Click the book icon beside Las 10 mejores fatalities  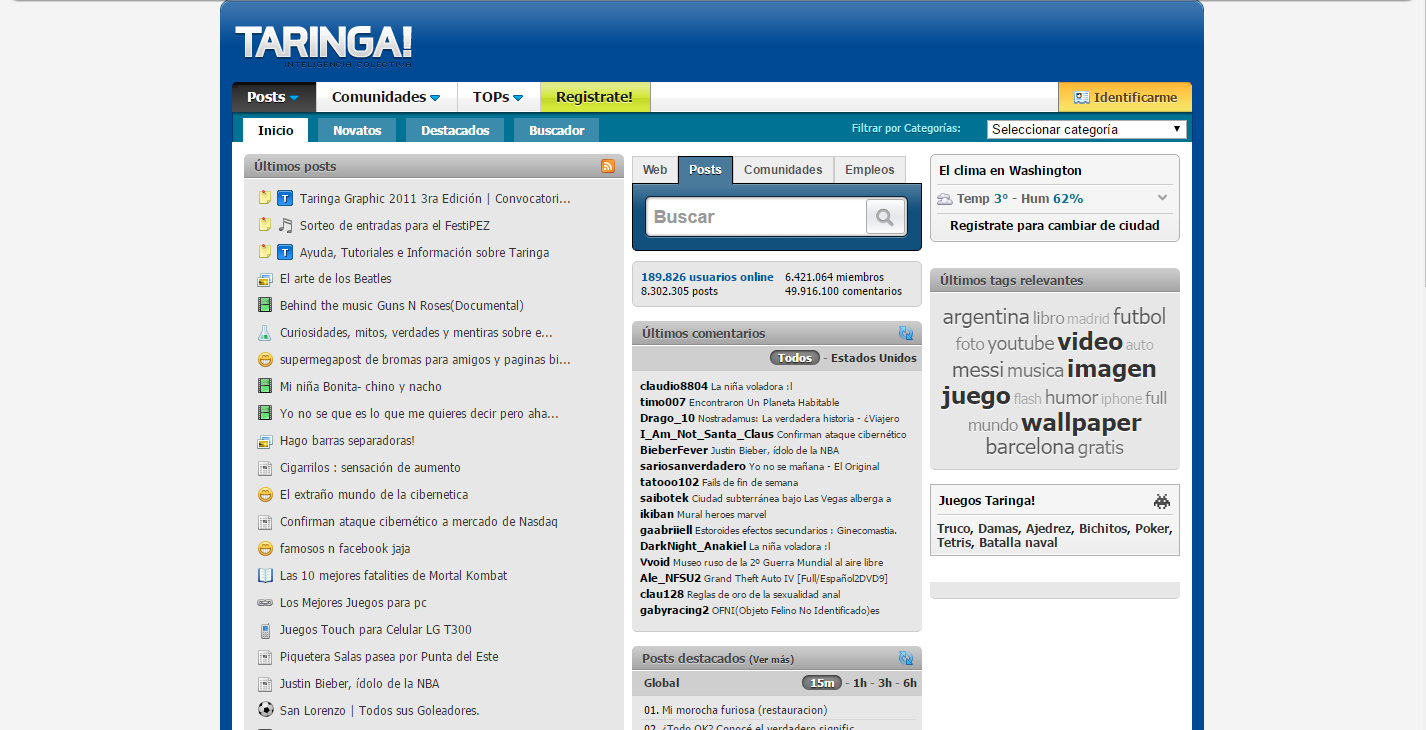click(265, 575)
